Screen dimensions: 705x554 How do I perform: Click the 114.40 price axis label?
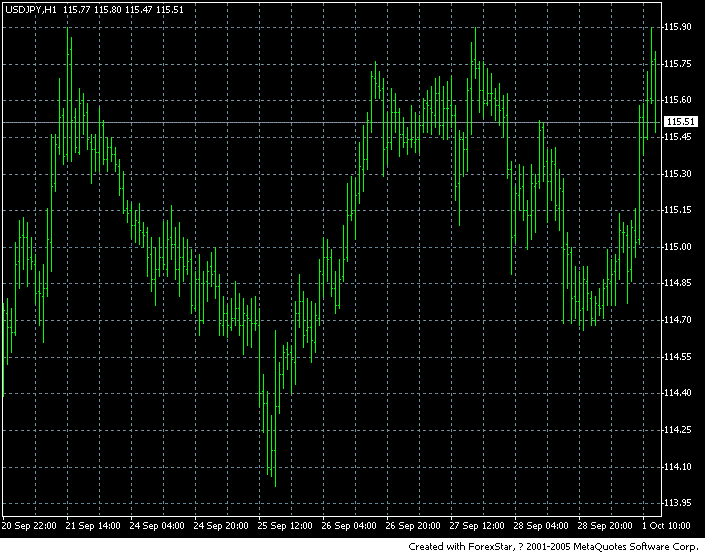[678, 393]
